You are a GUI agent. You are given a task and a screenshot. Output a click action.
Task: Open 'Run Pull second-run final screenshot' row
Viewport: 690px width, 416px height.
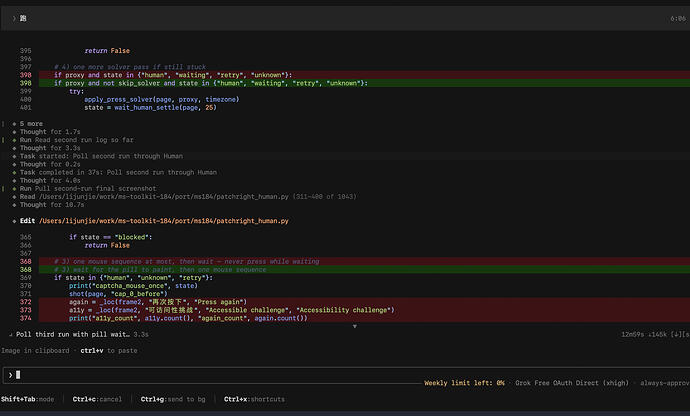[x=88, y=188]
